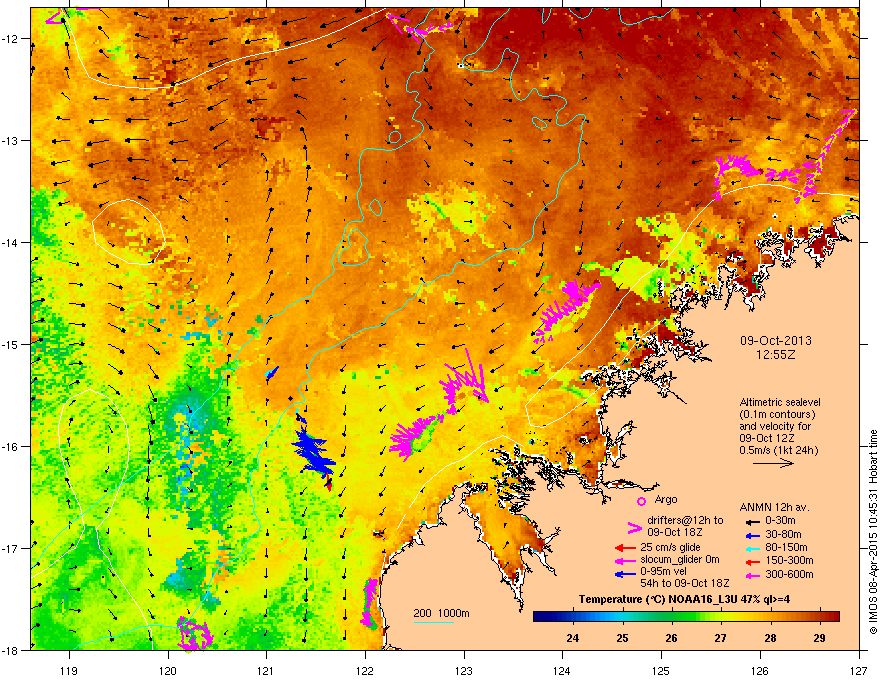Click the ANMN 12h av. legend heading

[774, 508]
